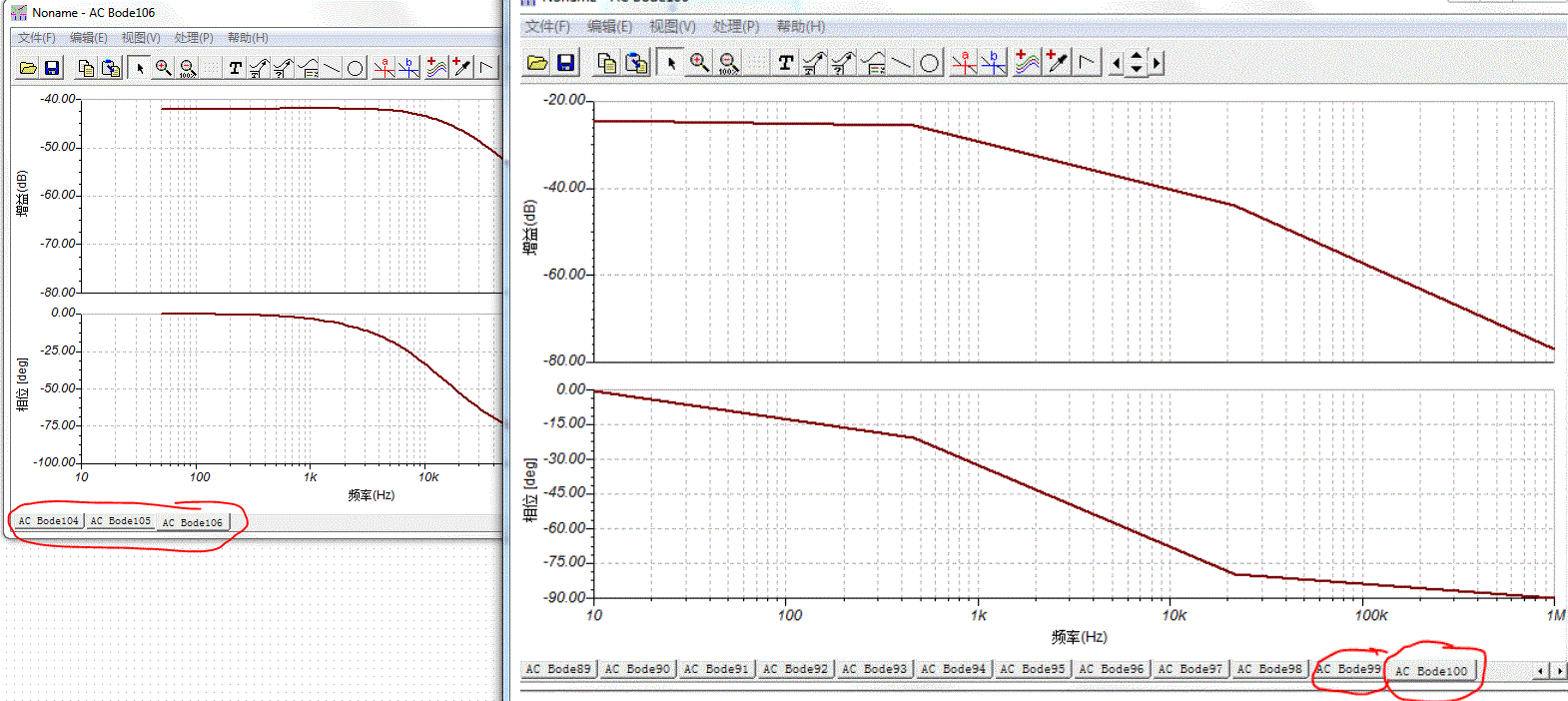This screenshot has width=1568, height=701.
Task: Select AC Bode106 tab
Action: [193, 521]
